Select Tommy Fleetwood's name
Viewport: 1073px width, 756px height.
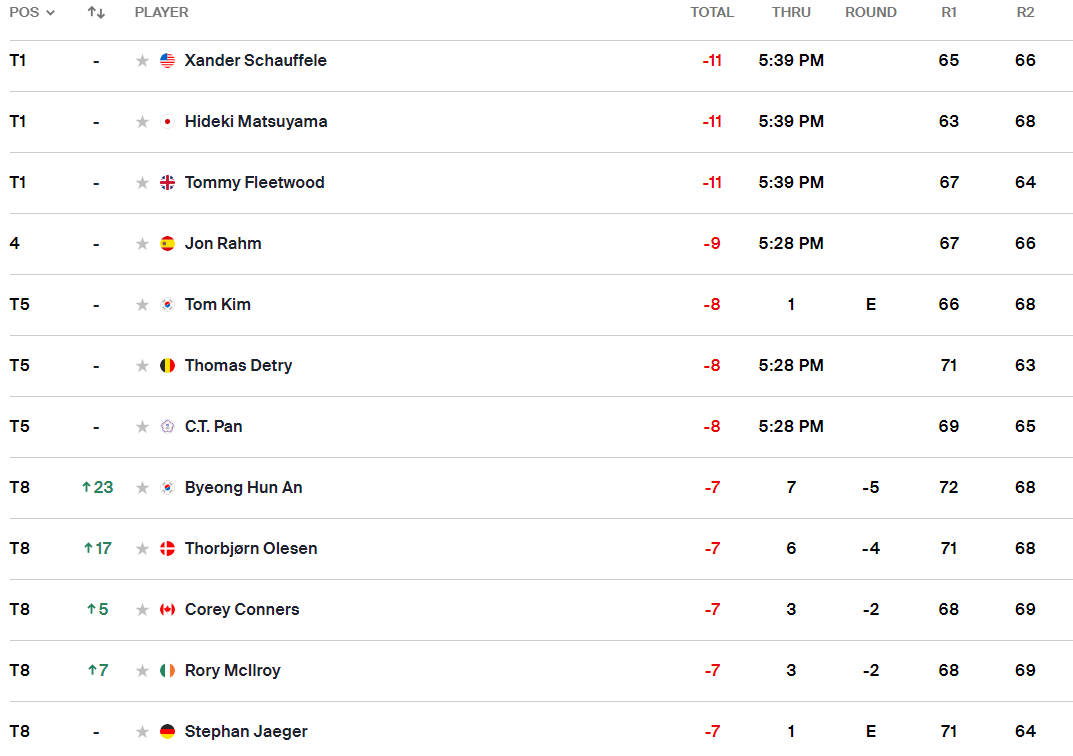254,182
